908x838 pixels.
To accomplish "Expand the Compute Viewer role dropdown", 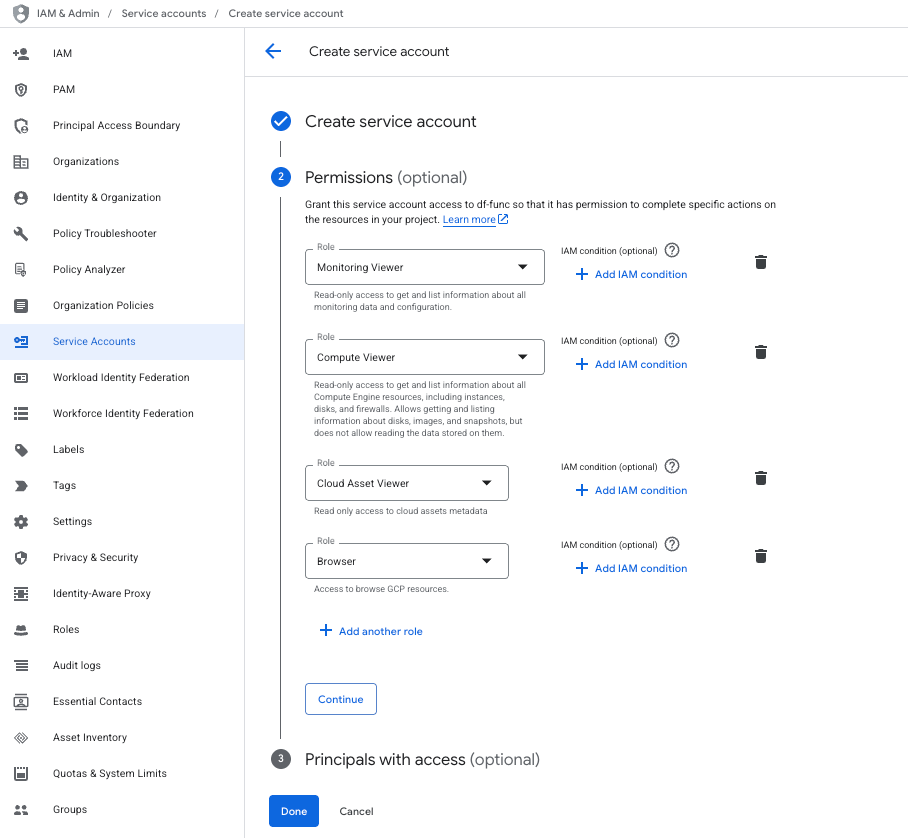I will click(x=424, y=358).
